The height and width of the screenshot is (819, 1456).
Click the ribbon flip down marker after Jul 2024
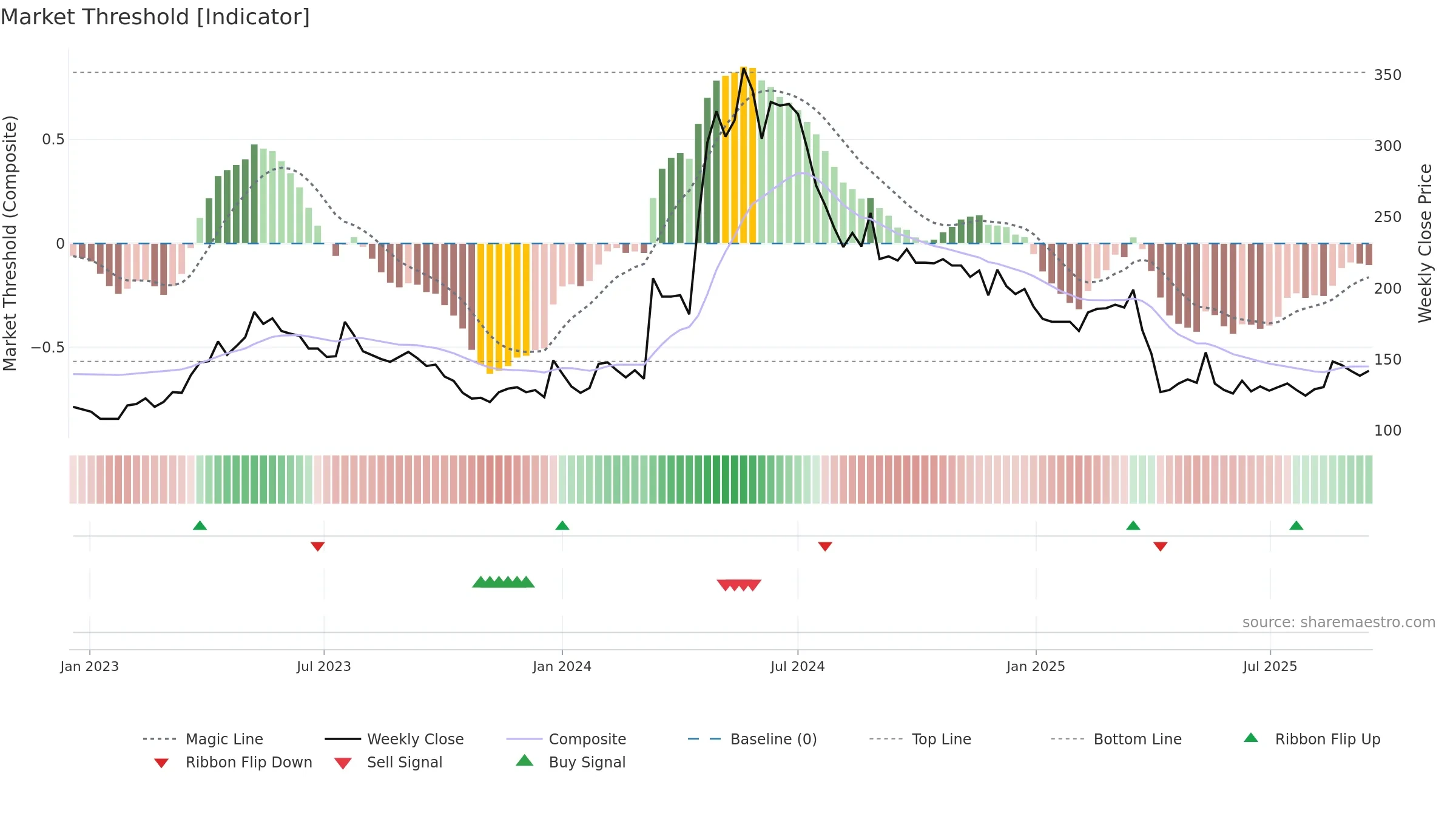point(825,547)
